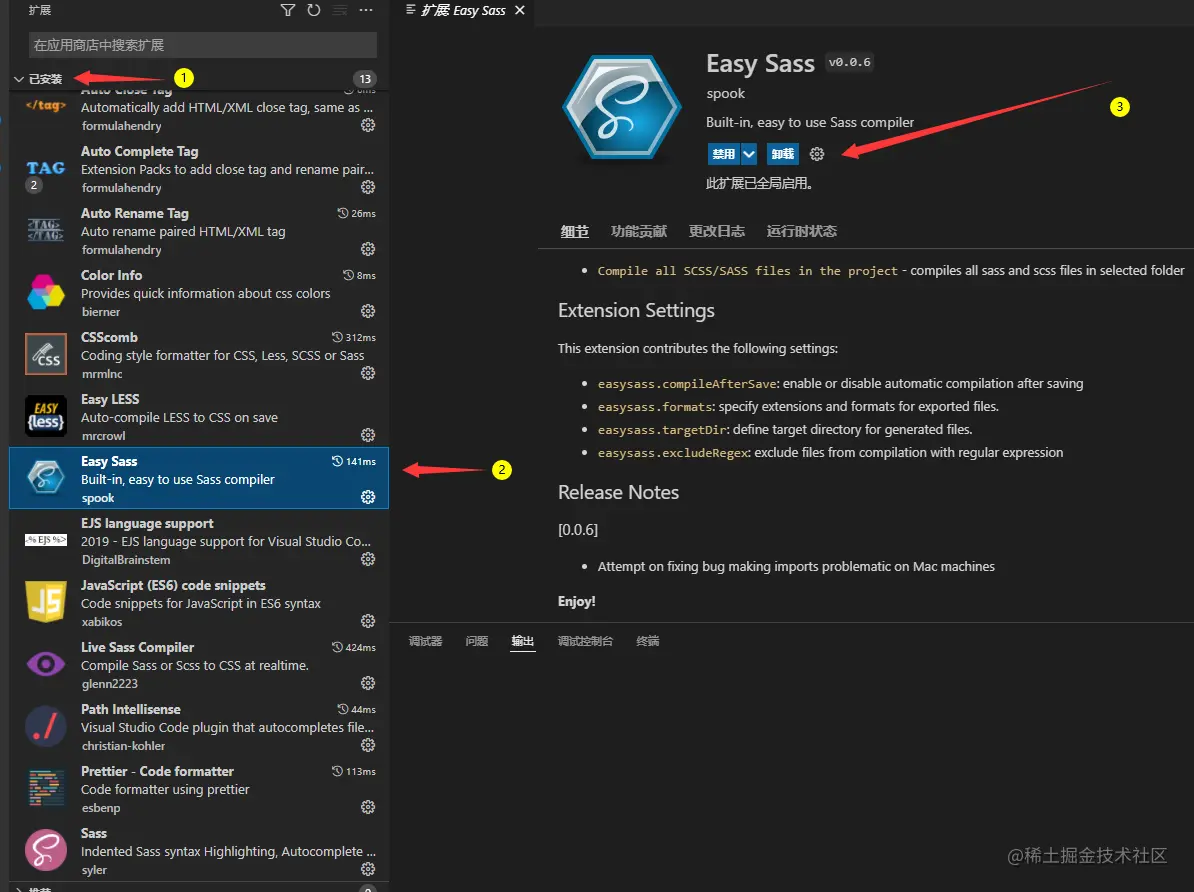Open the dropdown arrow next to 禁用

click(749, 154)
